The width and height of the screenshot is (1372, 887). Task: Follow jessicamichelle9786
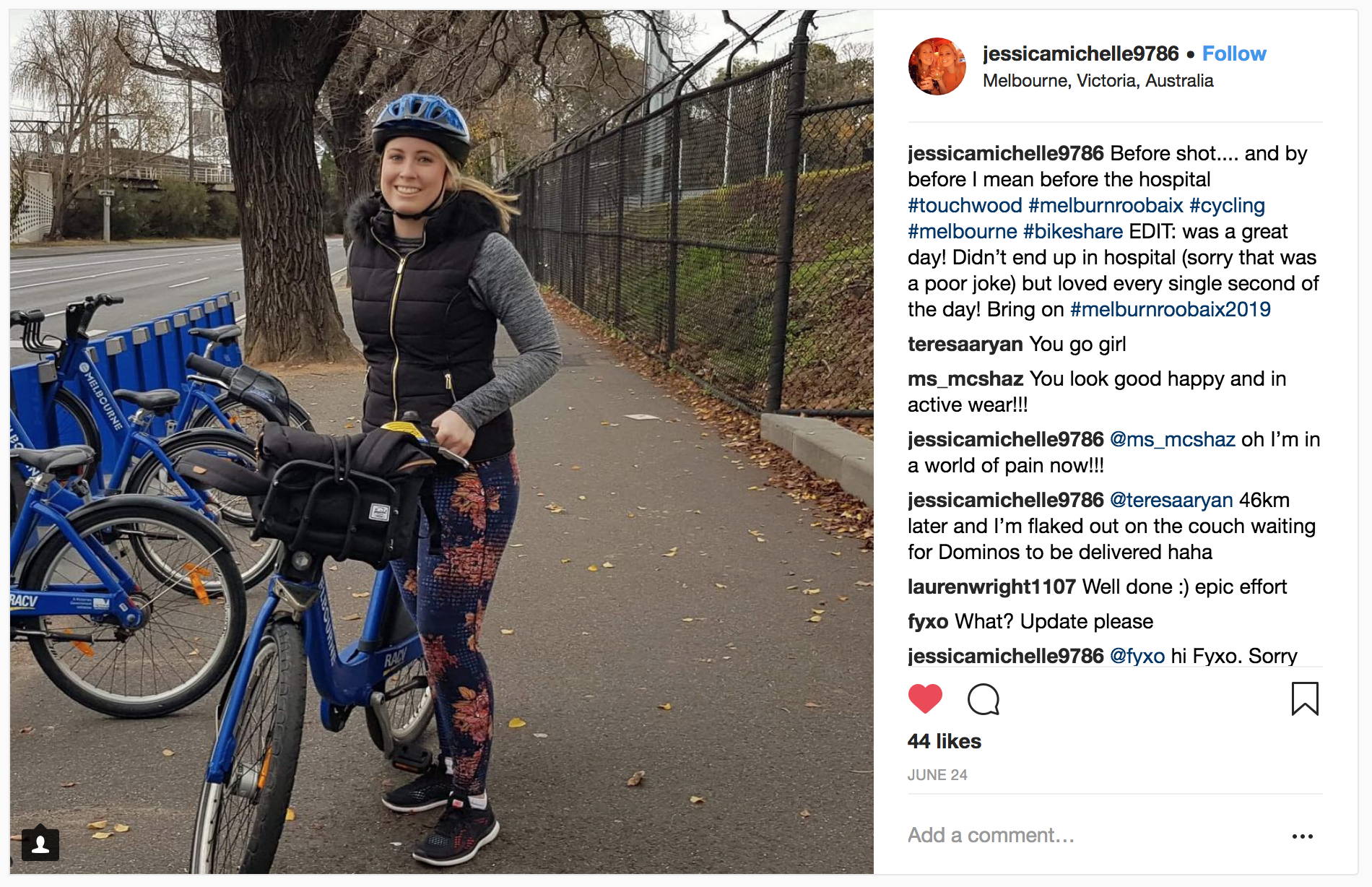point(1234,53)
